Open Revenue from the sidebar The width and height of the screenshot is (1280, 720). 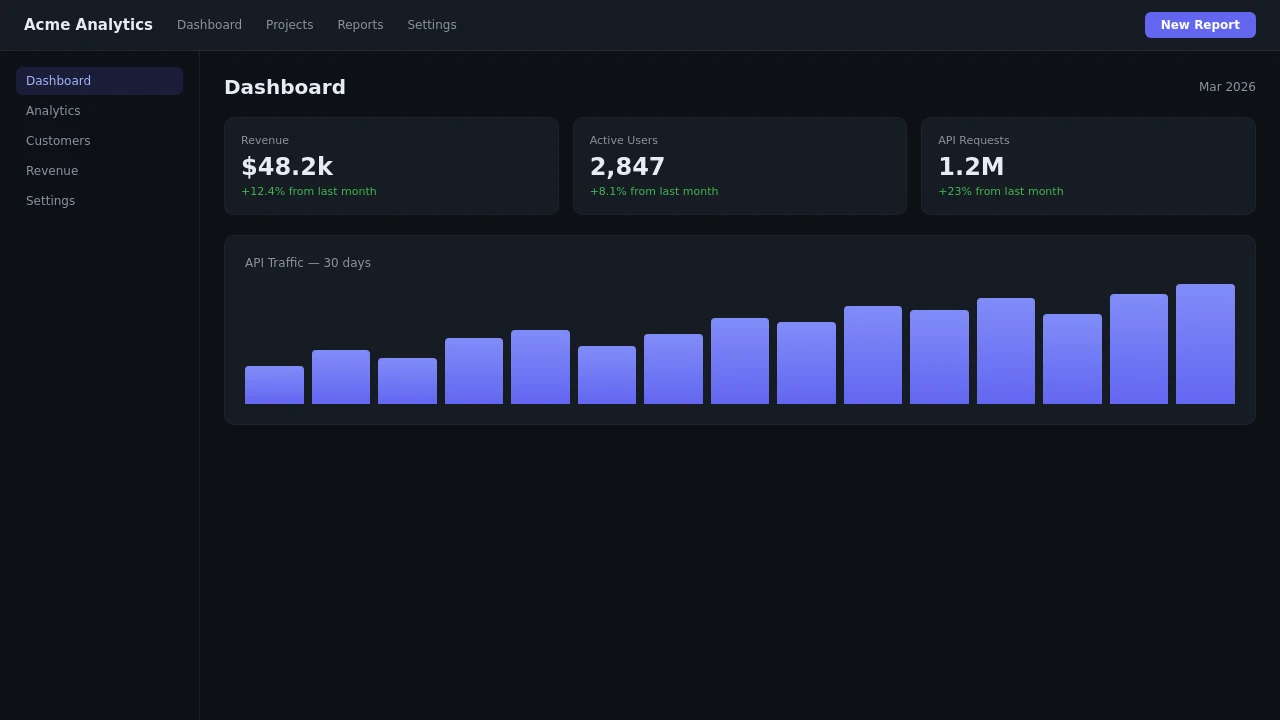tap(52, 170)
